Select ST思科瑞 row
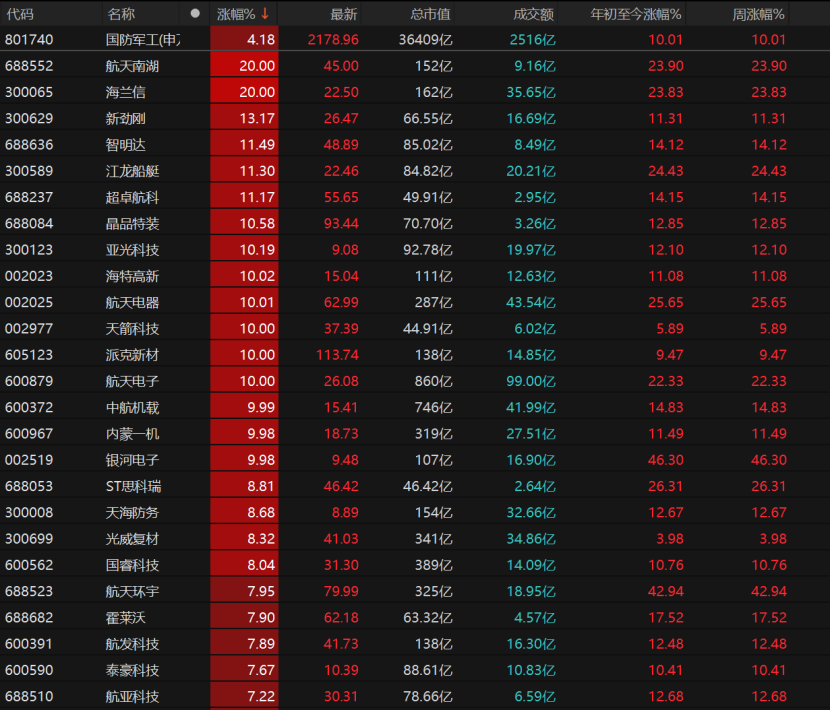830x711 pixels. click(x=415, y=486)
